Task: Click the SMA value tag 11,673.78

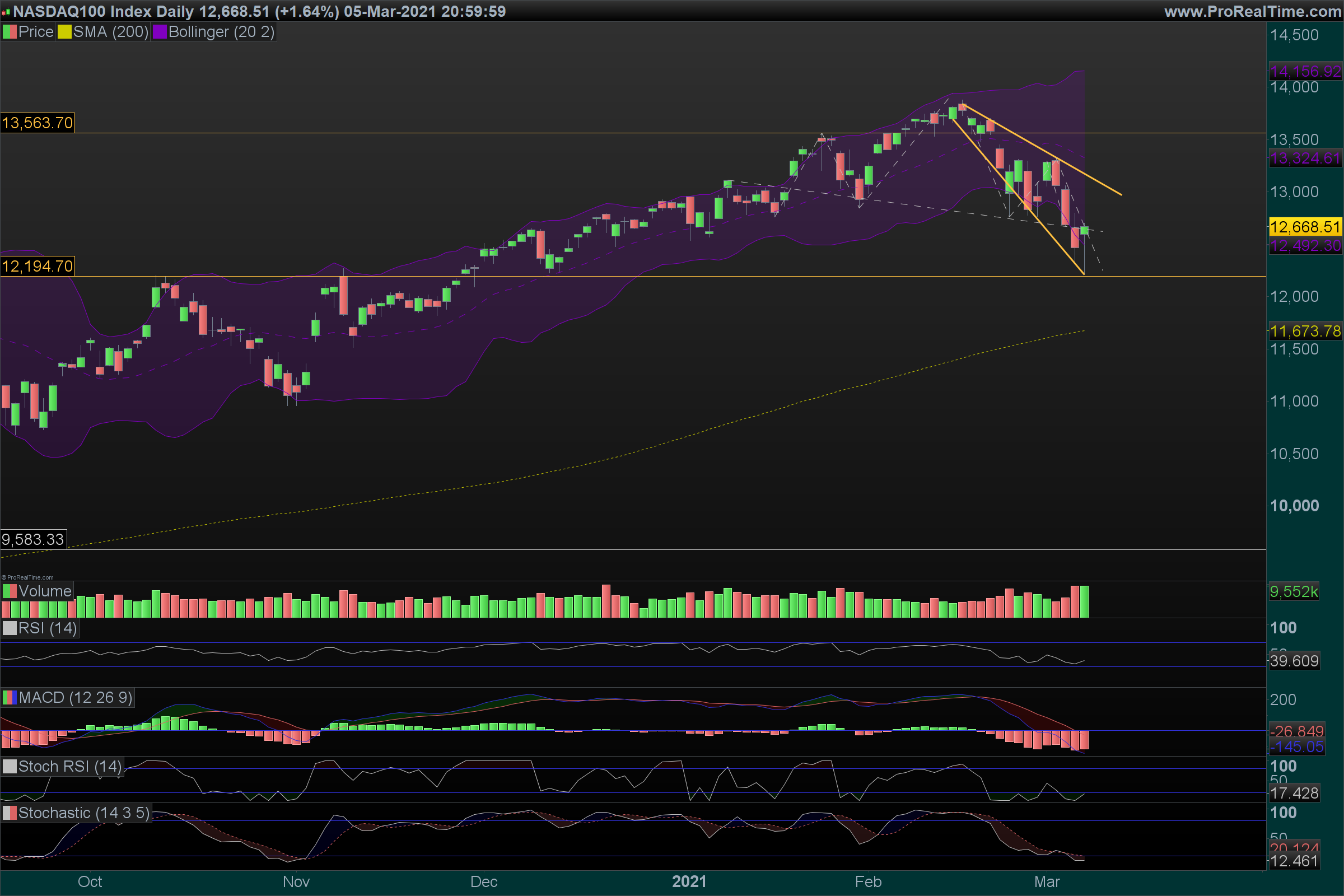Action: click(1305, 331)
